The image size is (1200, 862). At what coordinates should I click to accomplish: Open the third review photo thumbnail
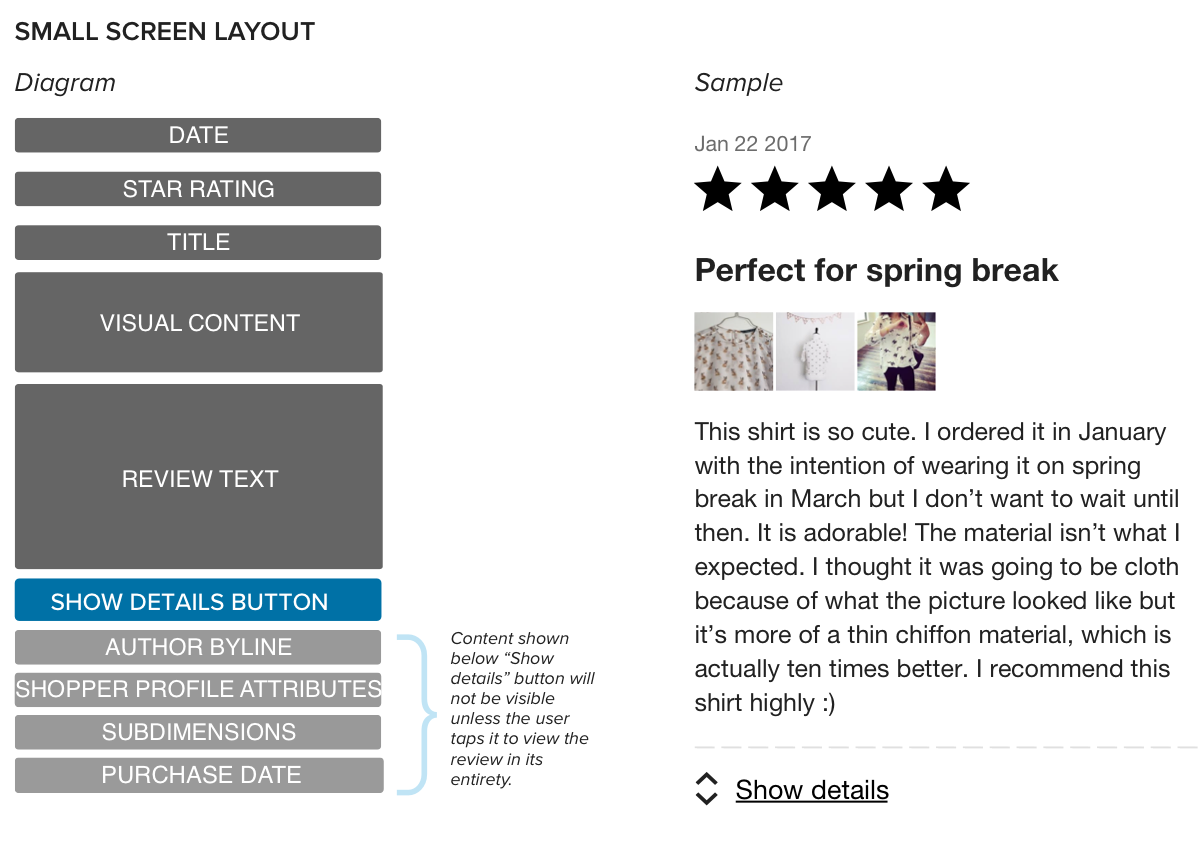click(896, 351)
